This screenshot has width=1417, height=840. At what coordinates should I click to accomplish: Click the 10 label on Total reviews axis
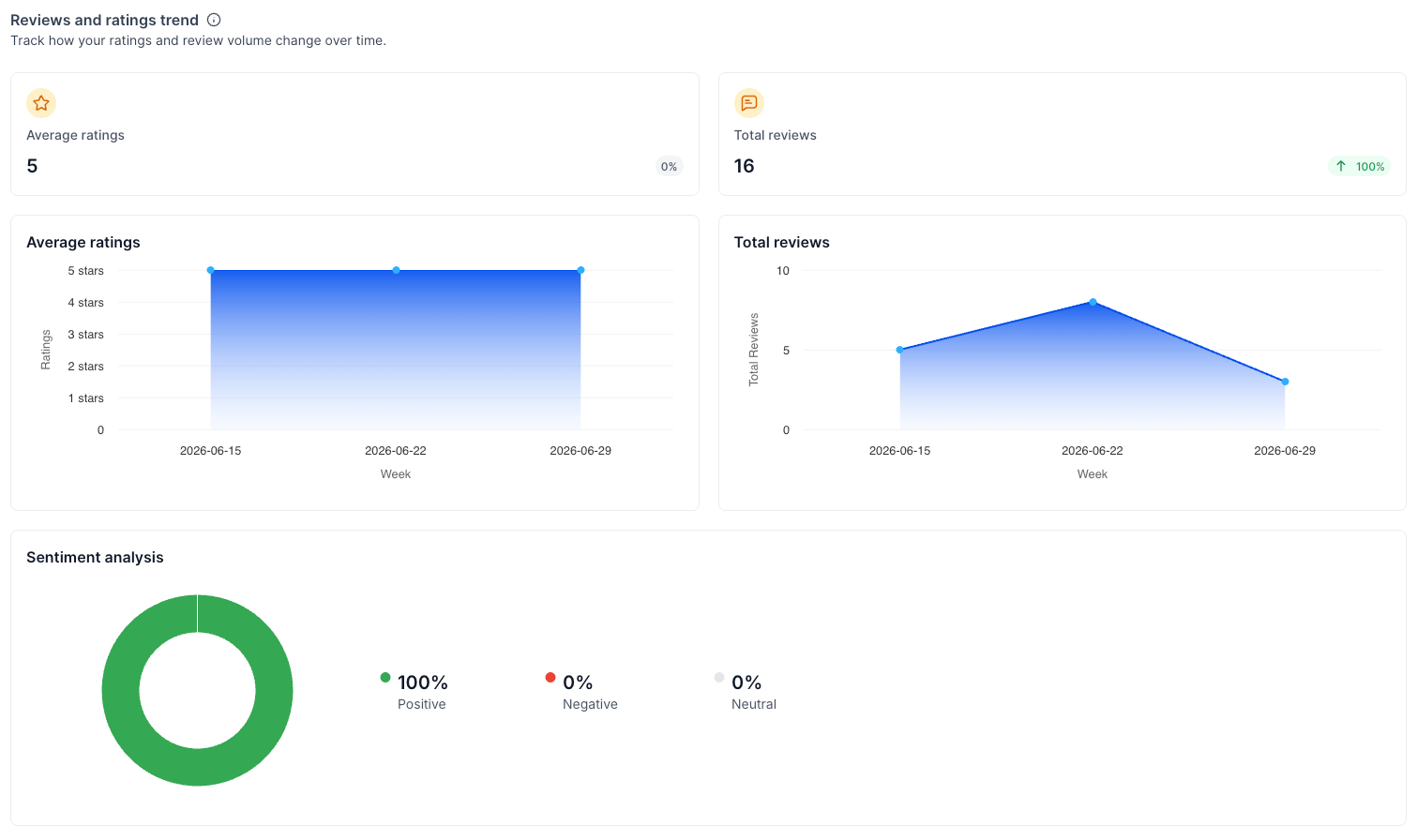[x=783, y=271]
